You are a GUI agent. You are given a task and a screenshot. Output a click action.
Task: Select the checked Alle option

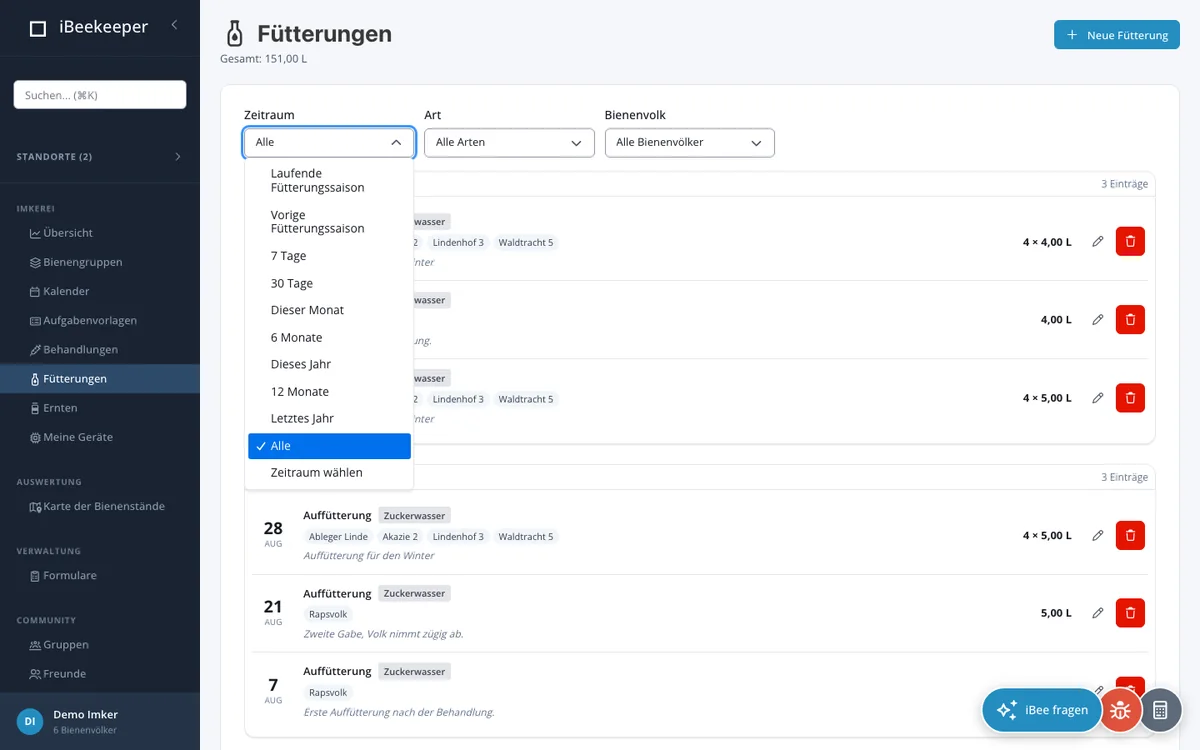pos(329,446)
